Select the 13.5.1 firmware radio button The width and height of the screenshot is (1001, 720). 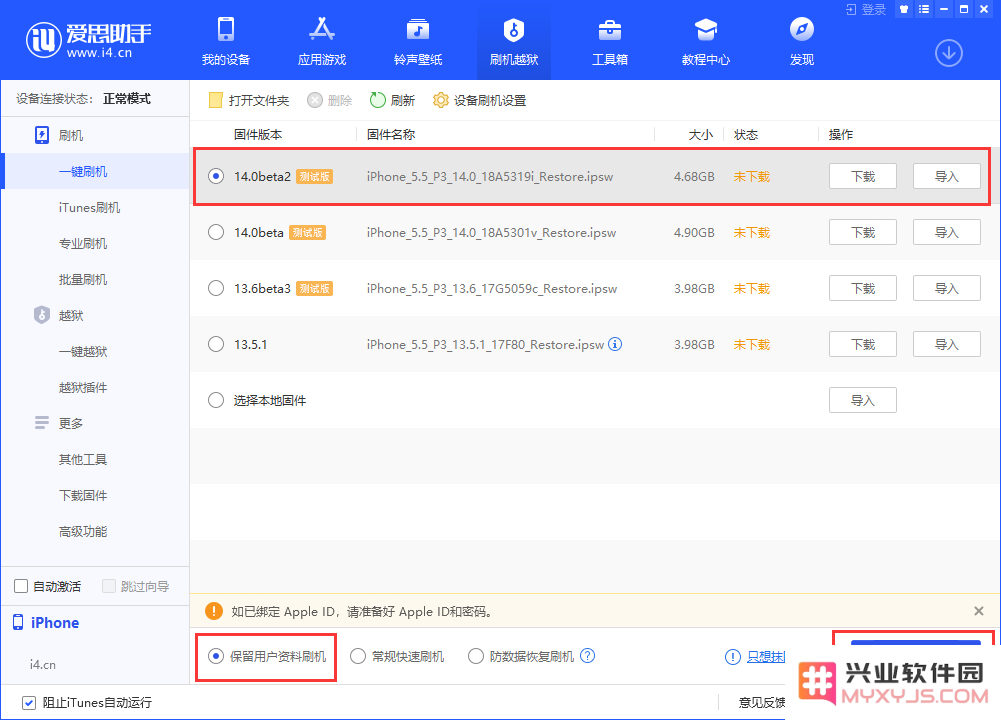click(x=216, y=345)
